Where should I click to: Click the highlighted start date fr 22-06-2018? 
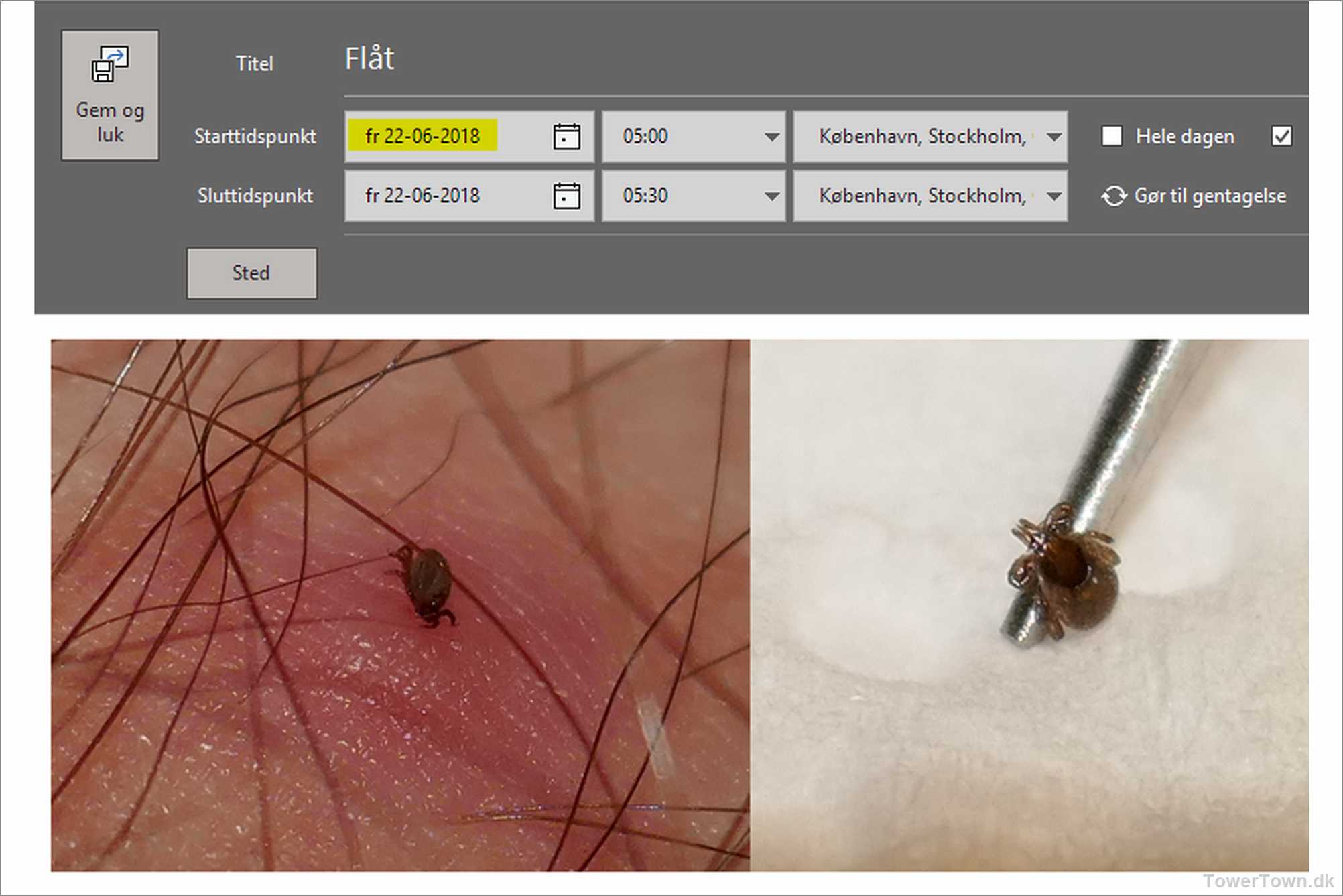[x=423, y=136]
